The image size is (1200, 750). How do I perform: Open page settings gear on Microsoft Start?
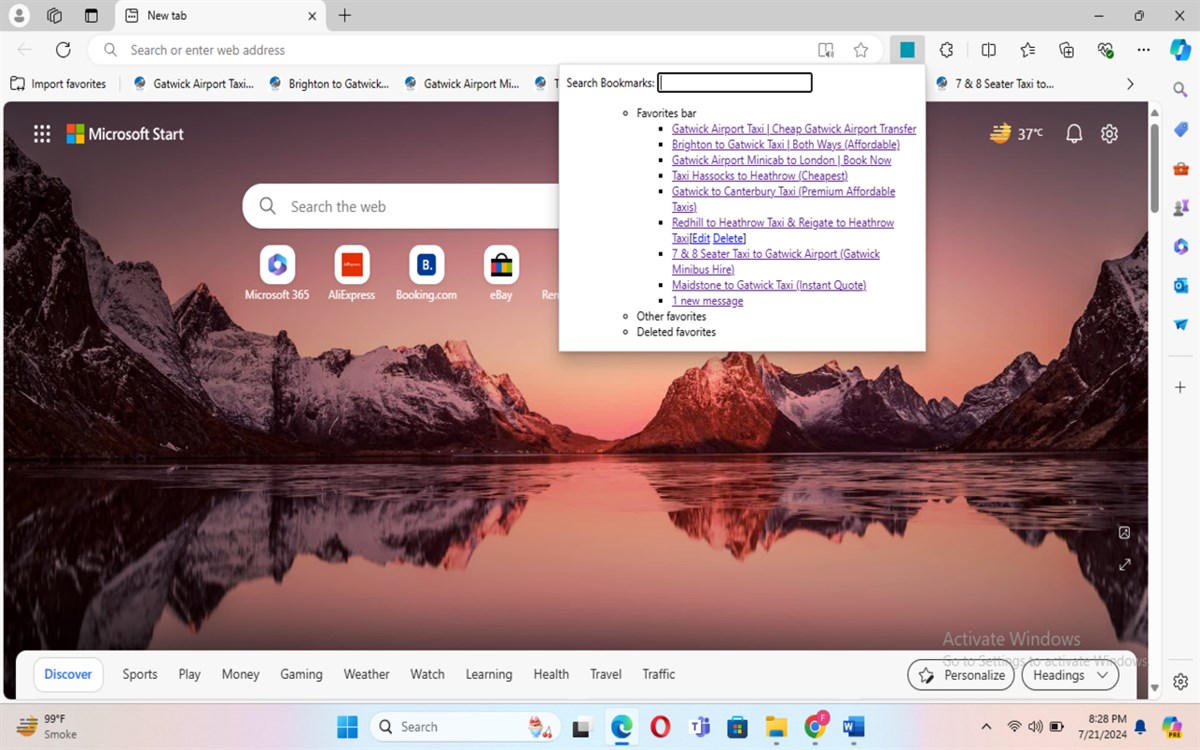(x=1109, y=134)
